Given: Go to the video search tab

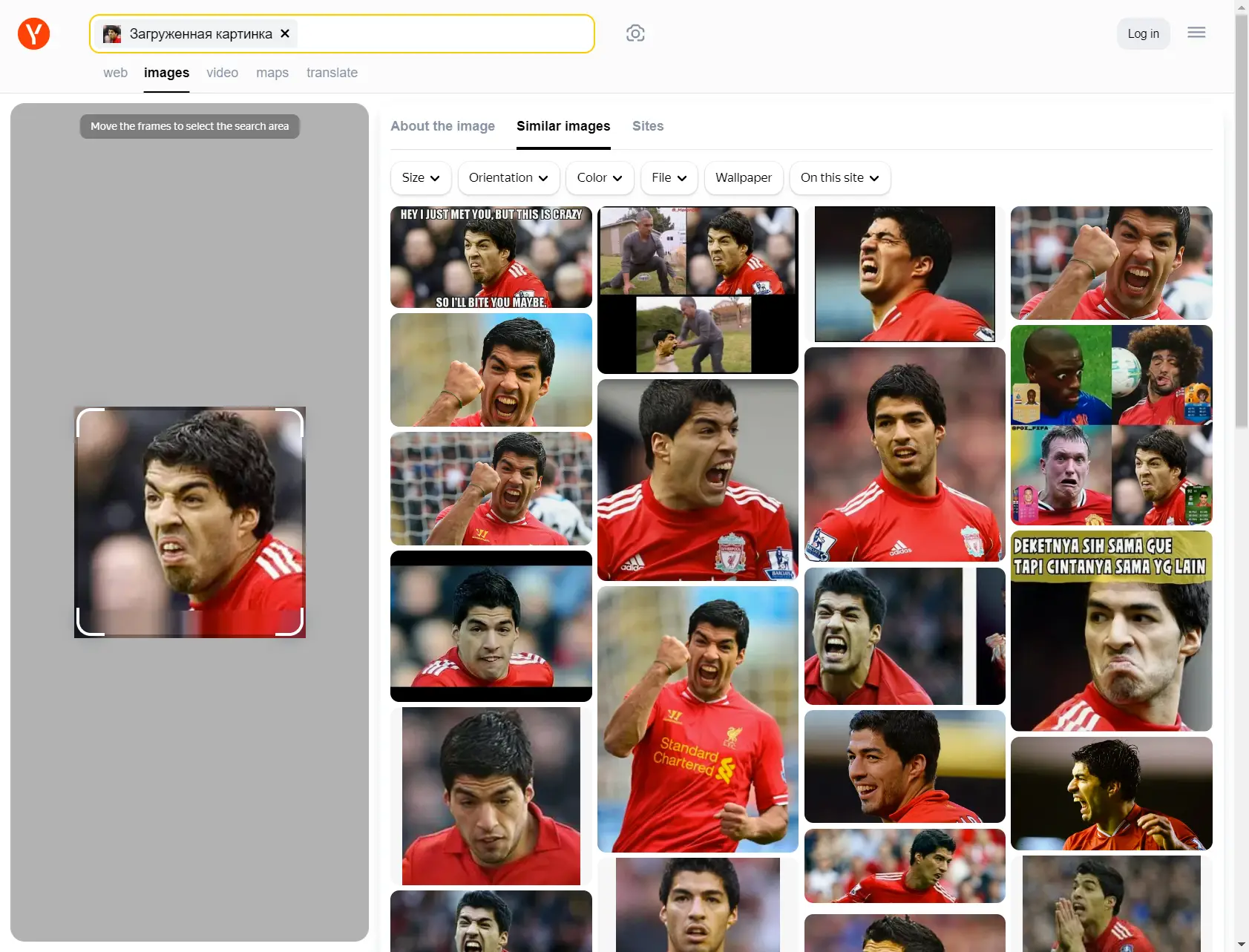Looking at the screenshot, I should pyautogui.click(x=222, y=73).
